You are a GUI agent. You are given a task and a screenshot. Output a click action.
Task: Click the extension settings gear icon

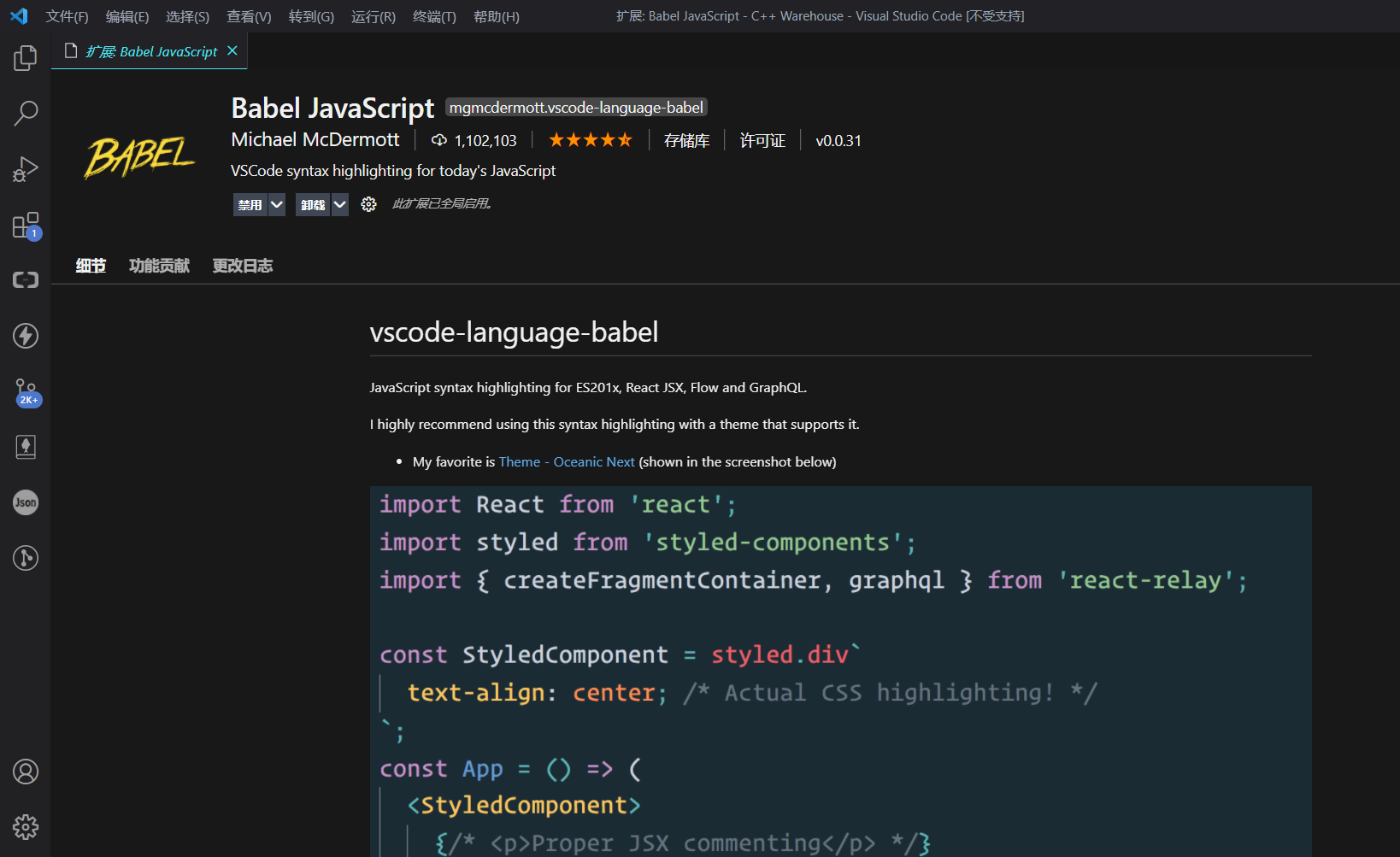[368, 204]
